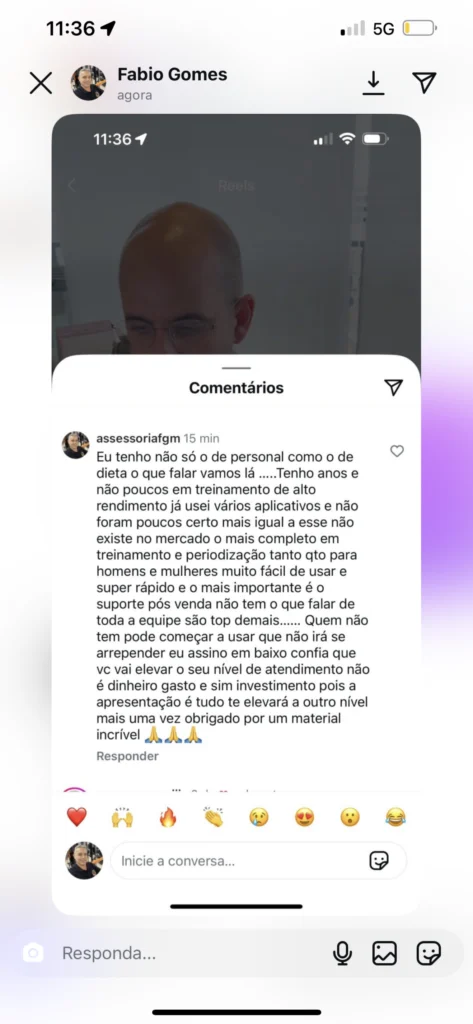Screen dimensions: 473x1024
Task: Tap Responder under the comment
Action: coord(127,756)
